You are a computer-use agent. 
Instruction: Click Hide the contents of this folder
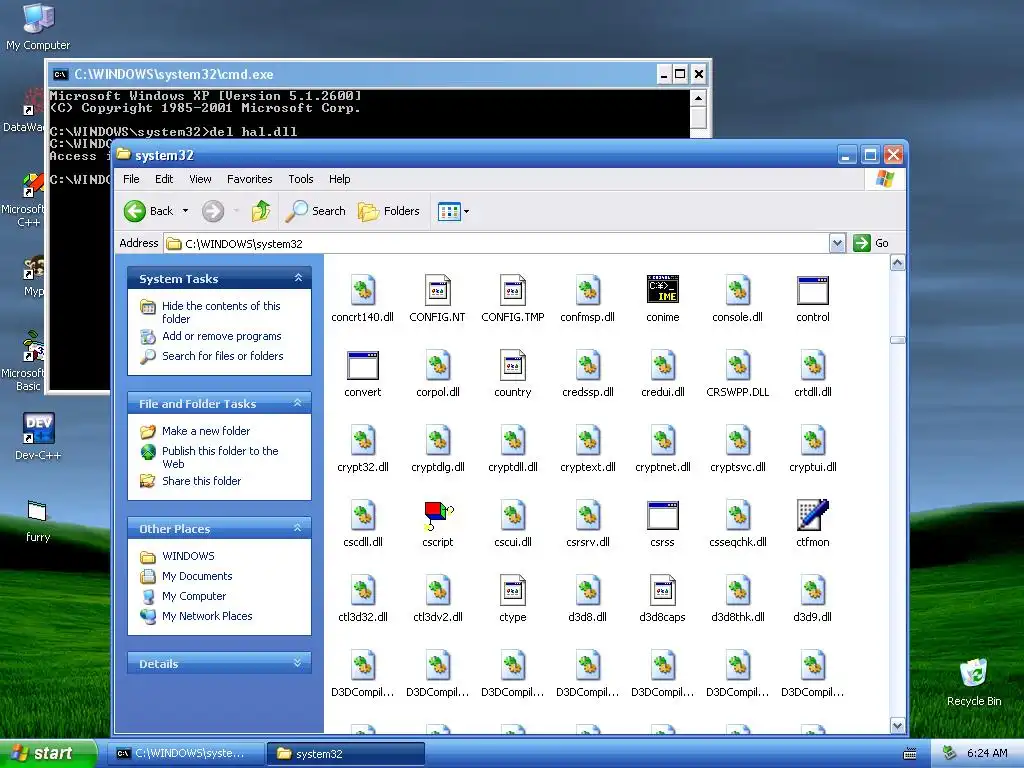[221, 312]
